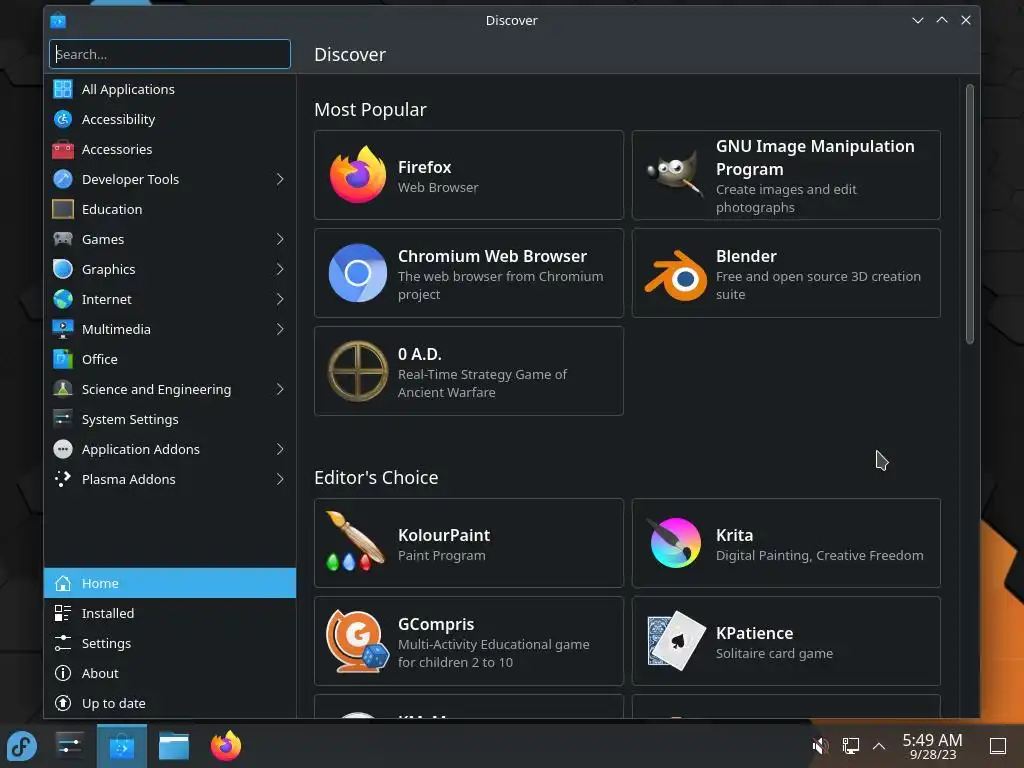The height and width of the screenshot is (768, 1024).
Task: Click the KolourPaint brush icon
Action: [x=356, y=542]
